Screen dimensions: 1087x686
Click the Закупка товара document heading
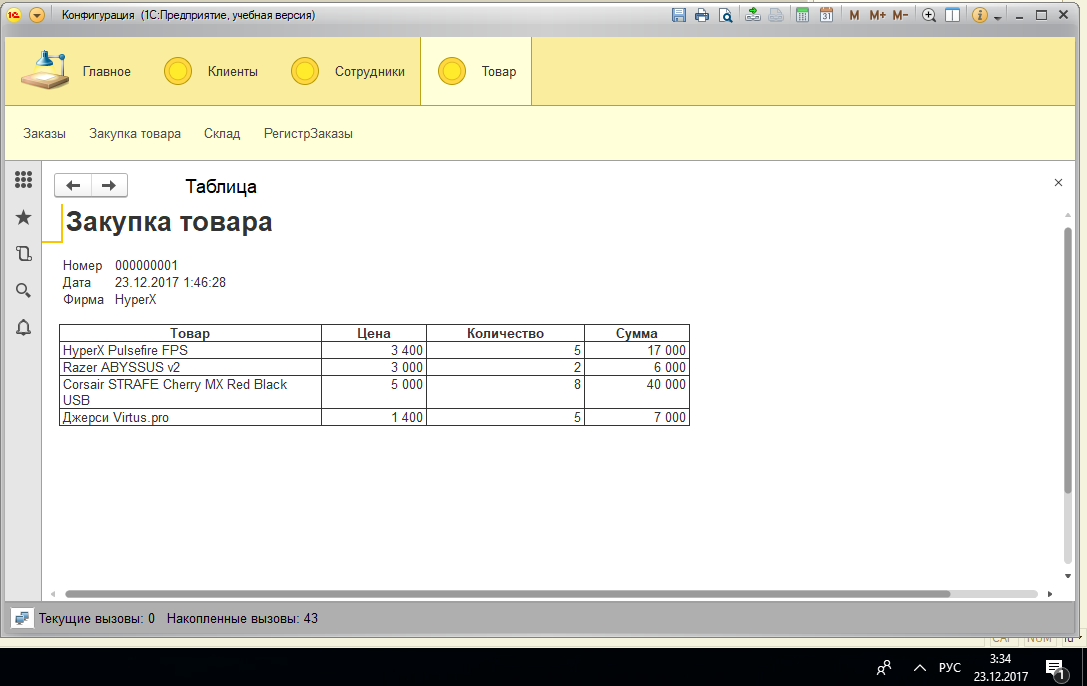pos(168,222)
